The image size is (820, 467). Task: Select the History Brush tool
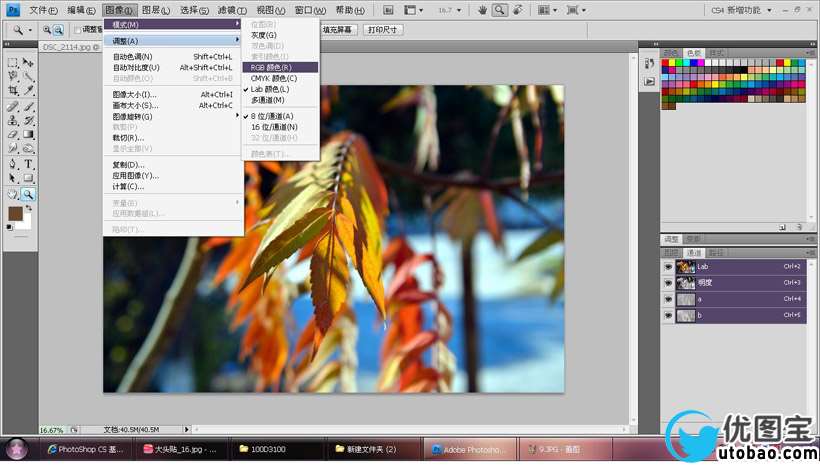coord(28,120)
